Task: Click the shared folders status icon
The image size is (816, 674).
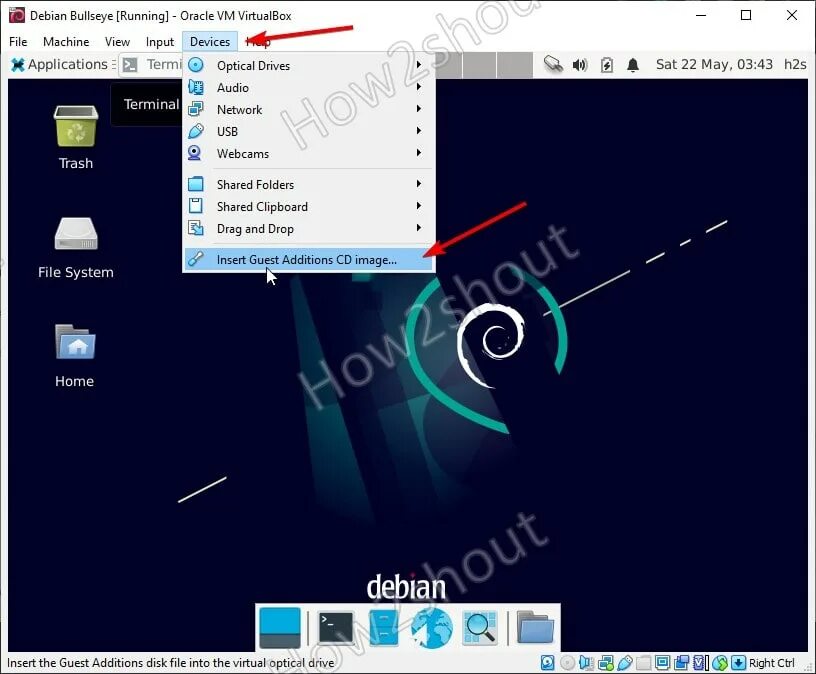Action: click(643, 663)
